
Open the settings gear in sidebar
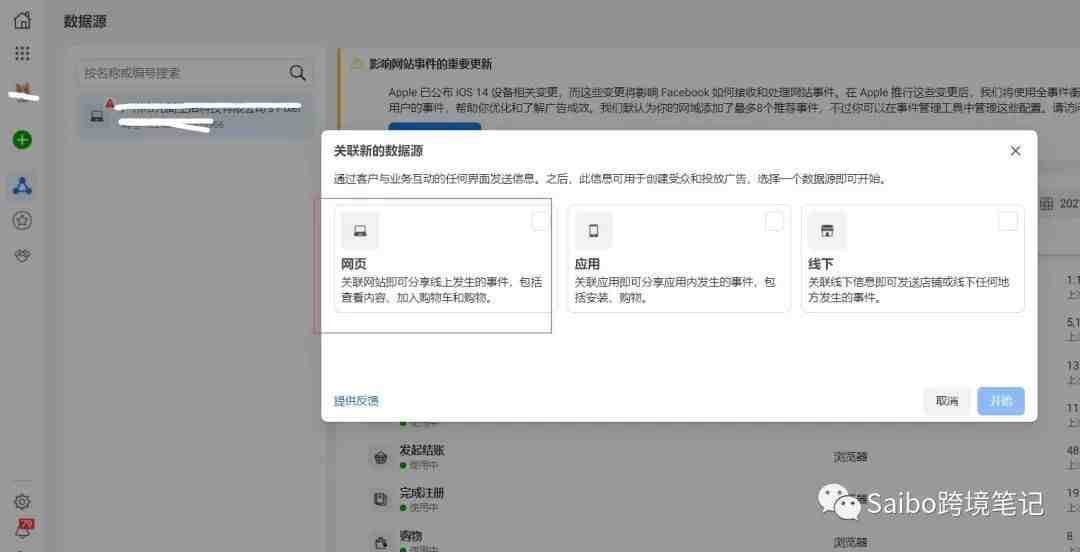click(x=22, y=502)
